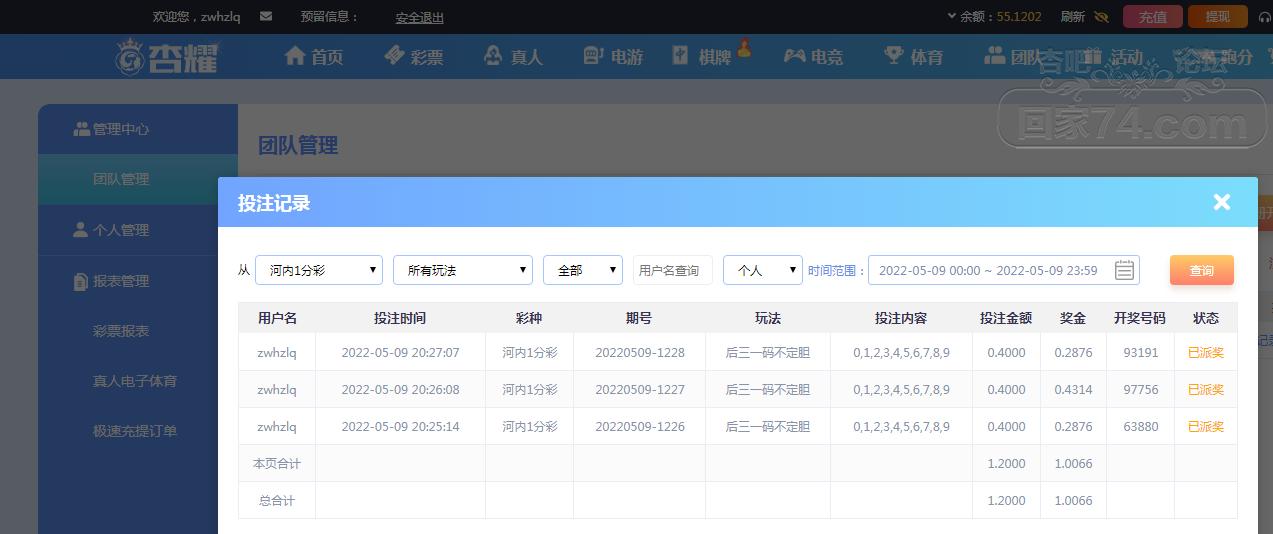This screenshot has width=1273, height=534.
Task: Click the 团队管理 page heading
Action: pyautogui.click(x=298, y=145)
